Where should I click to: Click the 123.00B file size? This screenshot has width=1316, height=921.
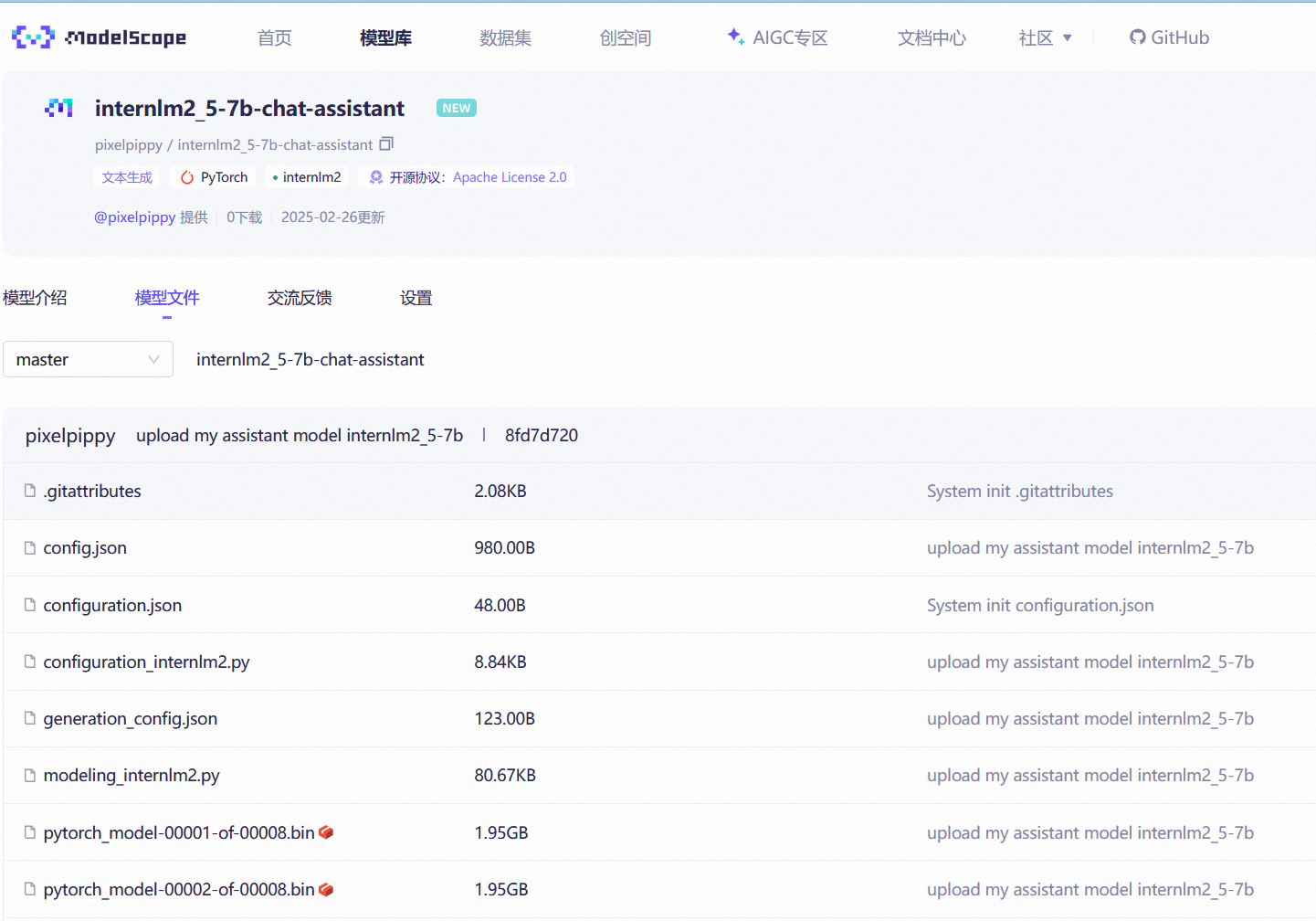tap(504, 718)
